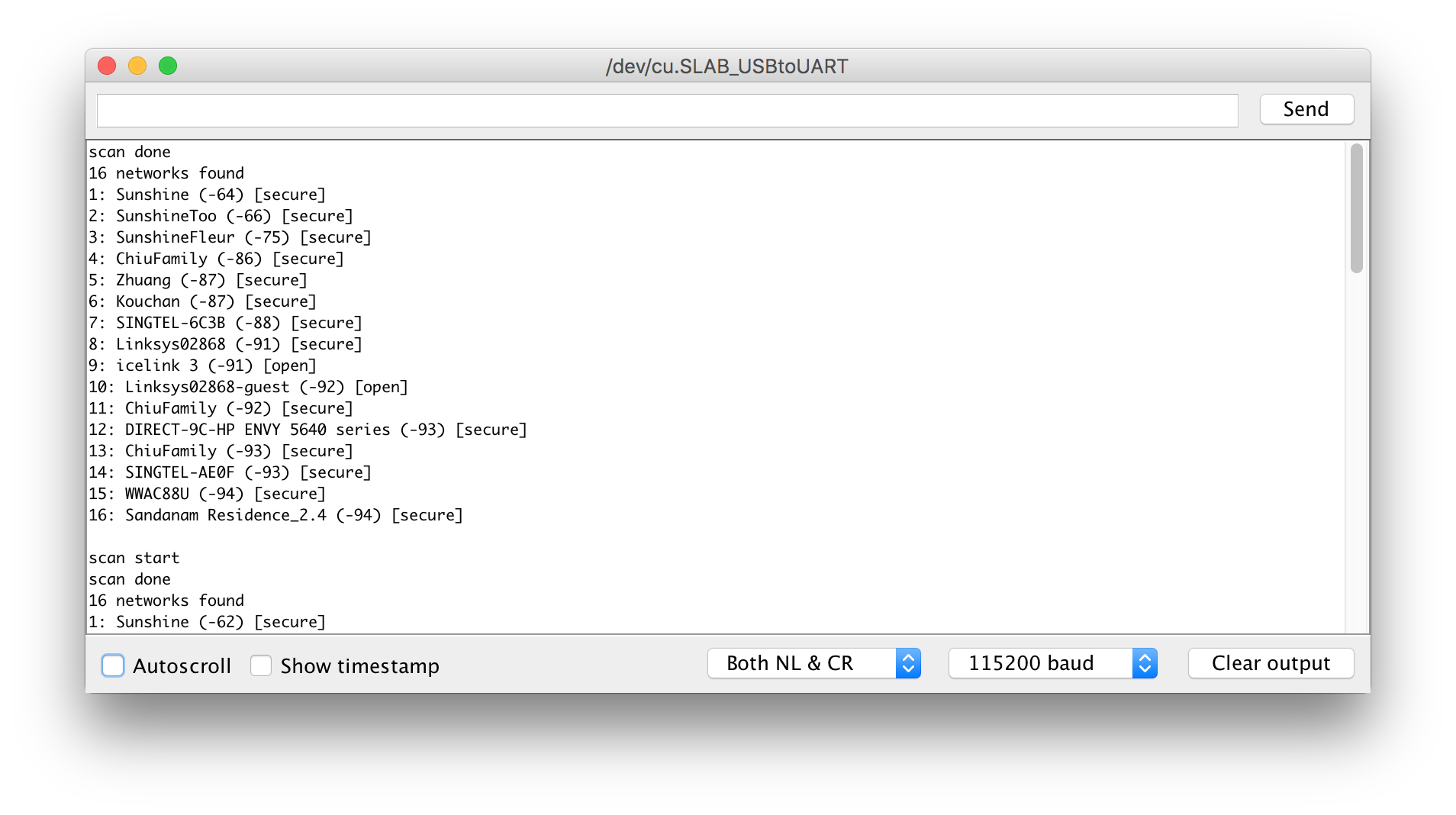Click the scan done output text
Viewport: 1456px width, 815px height.
pyautogui.click(x=130, y=151)
